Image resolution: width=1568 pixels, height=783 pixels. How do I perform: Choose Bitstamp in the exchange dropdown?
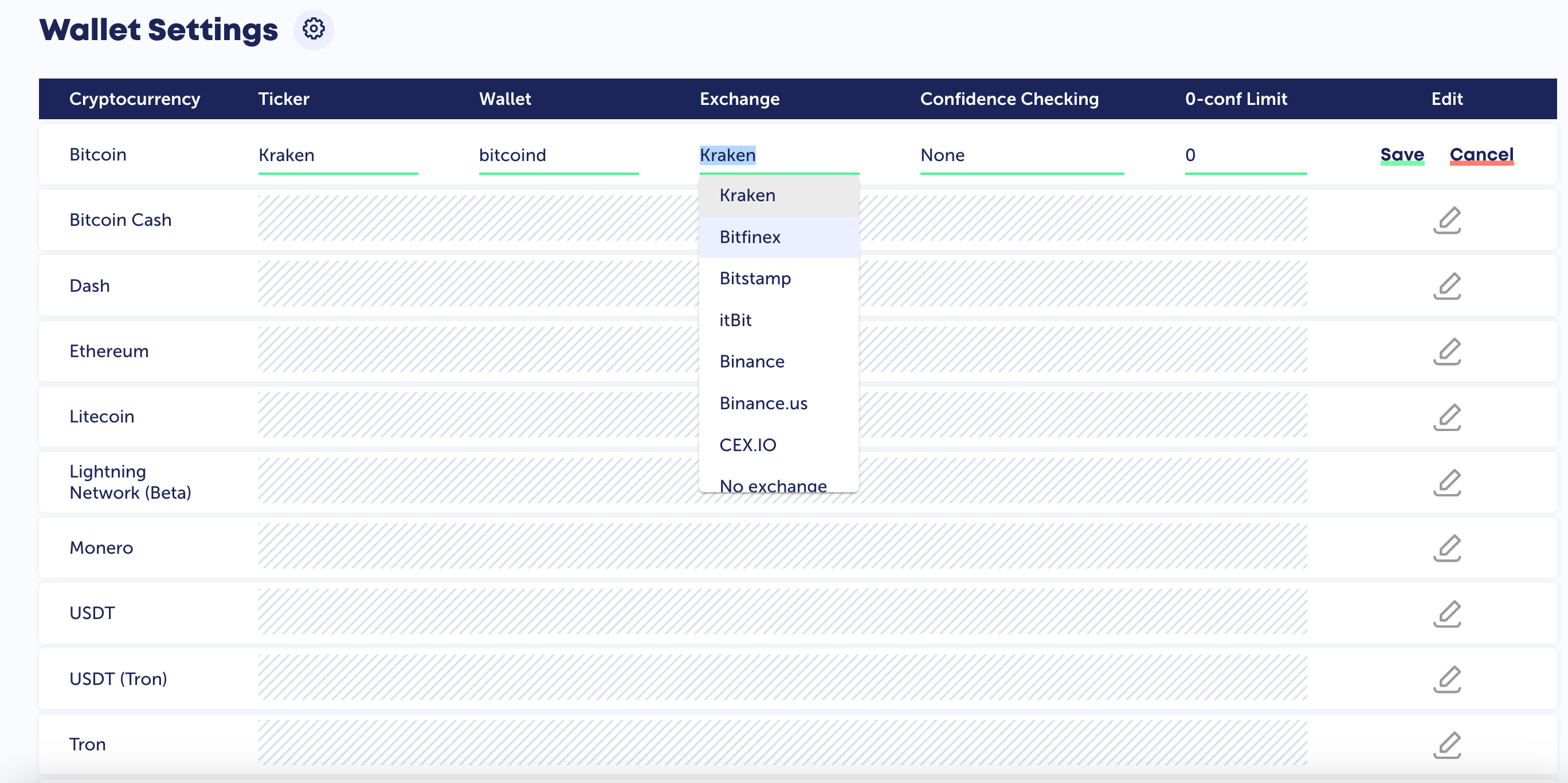[x=755, y=278]
